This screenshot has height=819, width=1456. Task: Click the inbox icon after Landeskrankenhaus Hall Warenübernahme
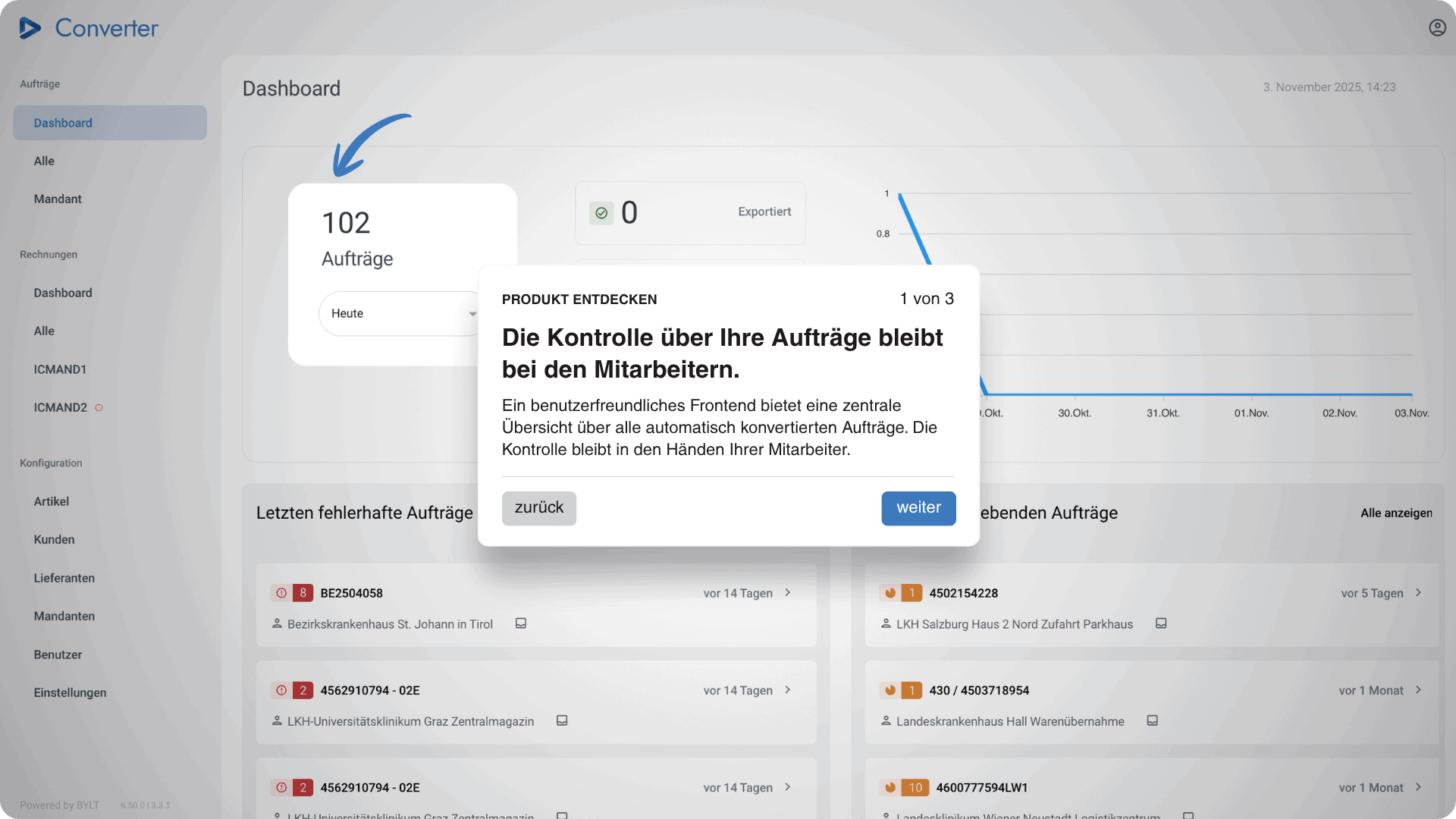coord(1152,720)
